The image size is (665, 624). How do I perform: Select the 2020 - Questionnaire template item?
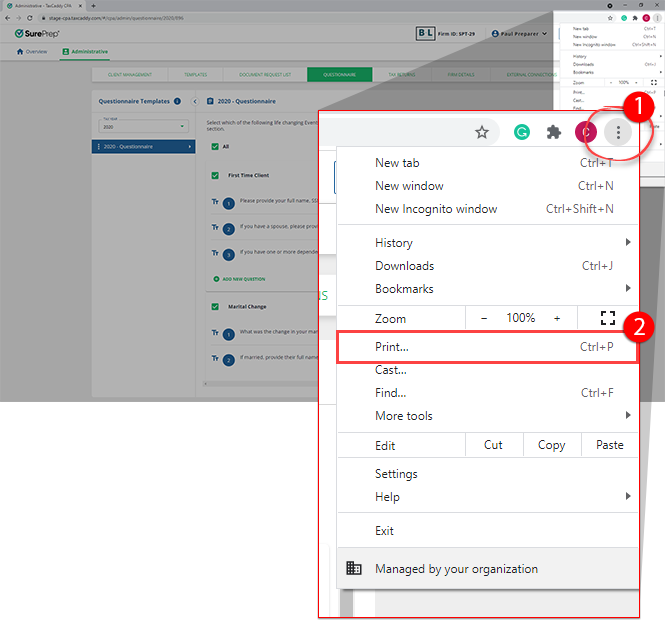[x=143, y=147]
